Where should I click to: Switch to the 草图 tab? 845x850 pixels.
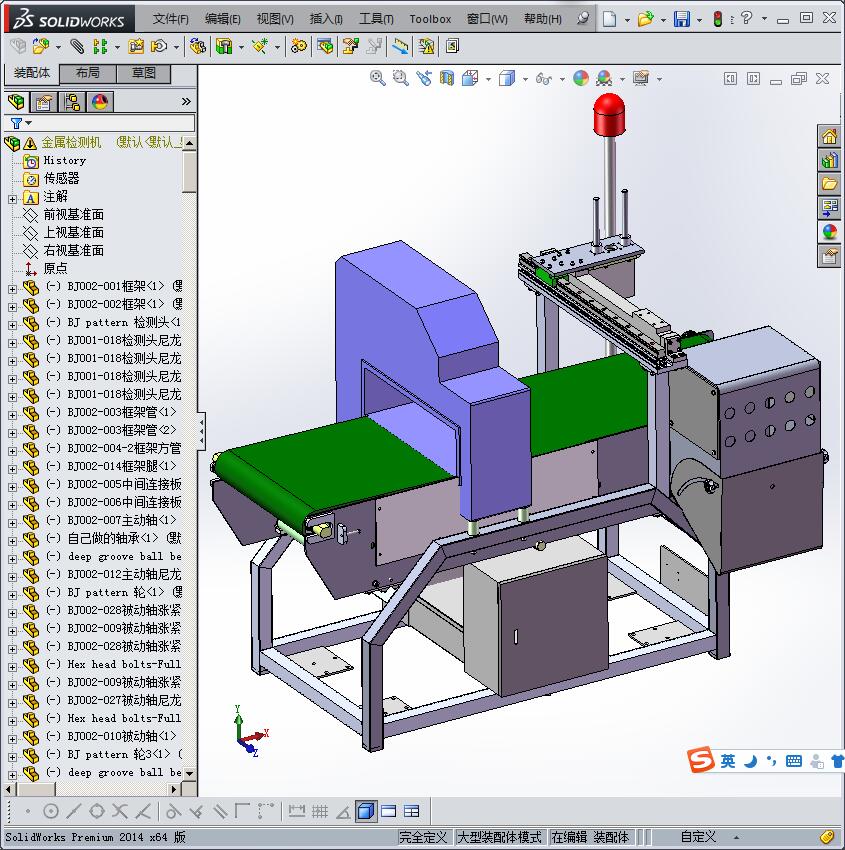(x=144, y=73)
